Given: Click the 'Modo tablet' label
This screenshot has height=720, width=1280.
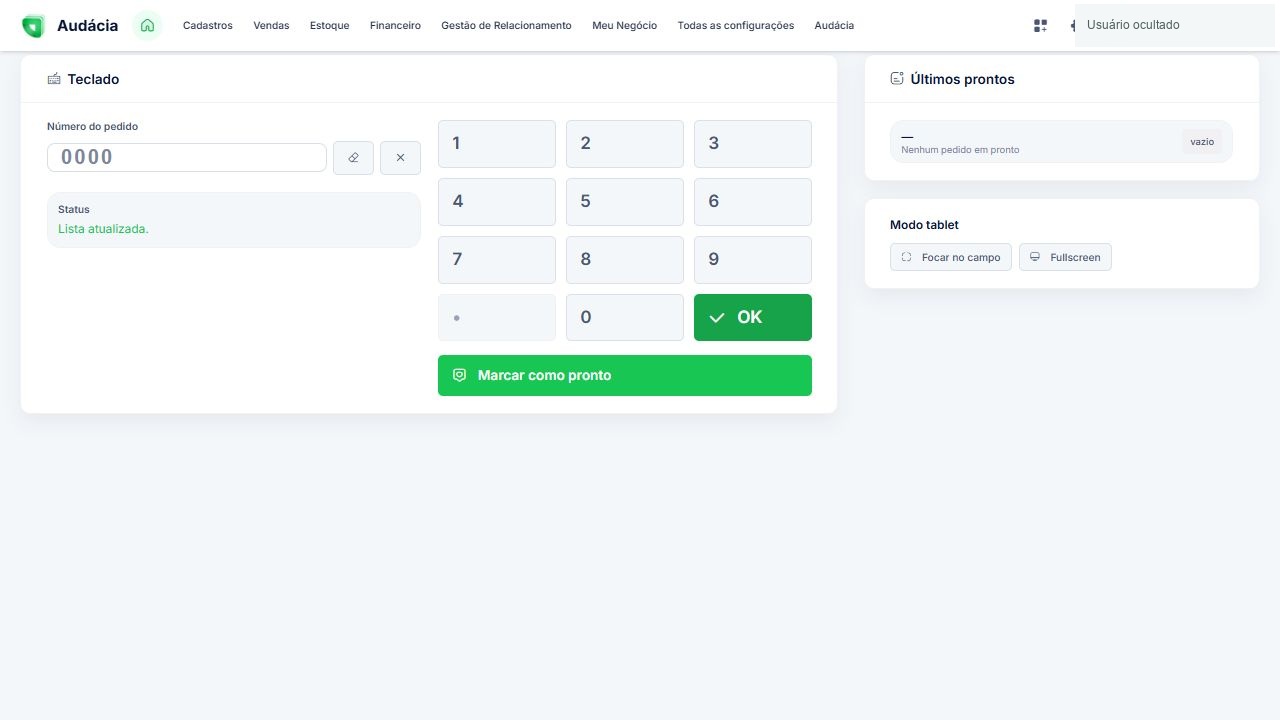Looking at the screenshot, I should (924, 225).
